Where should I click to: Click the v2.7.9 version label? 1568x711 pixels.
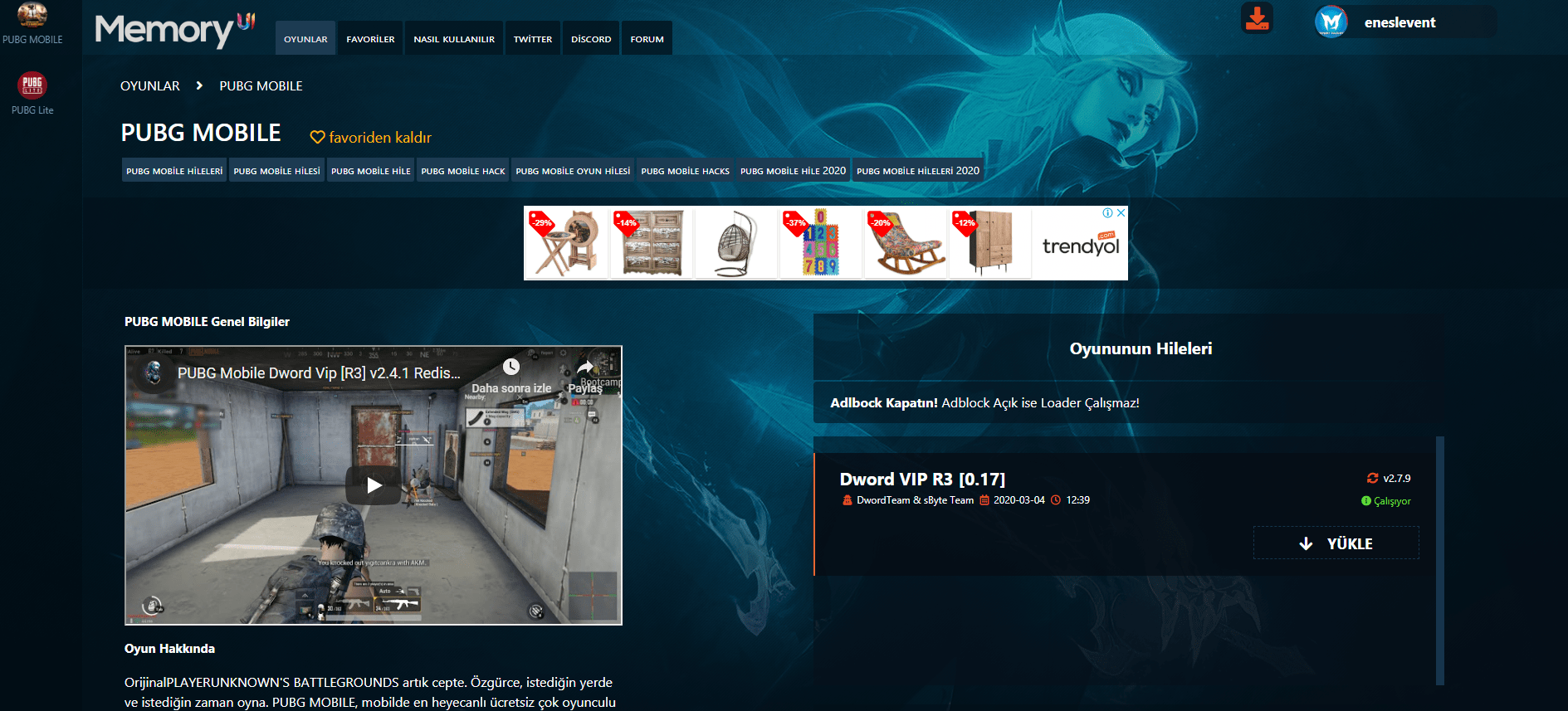point(1397,479)
